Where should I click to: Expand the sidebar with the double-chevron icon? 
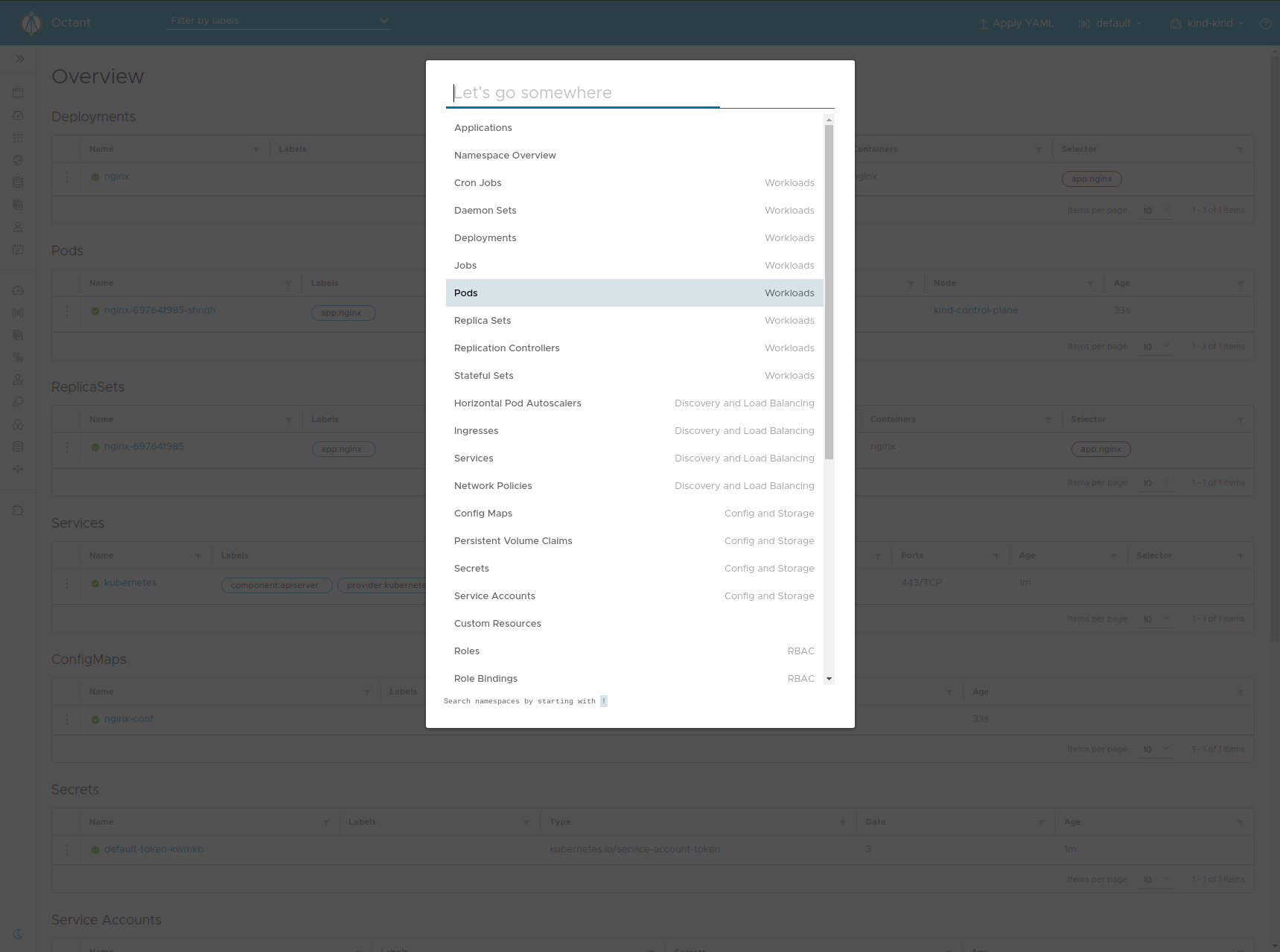pos(19,59)
